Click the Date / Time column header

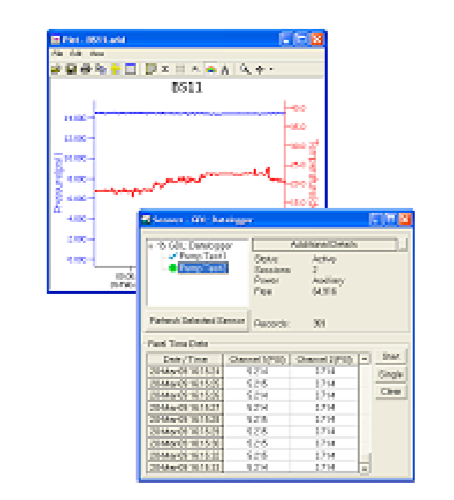(185, 359)
